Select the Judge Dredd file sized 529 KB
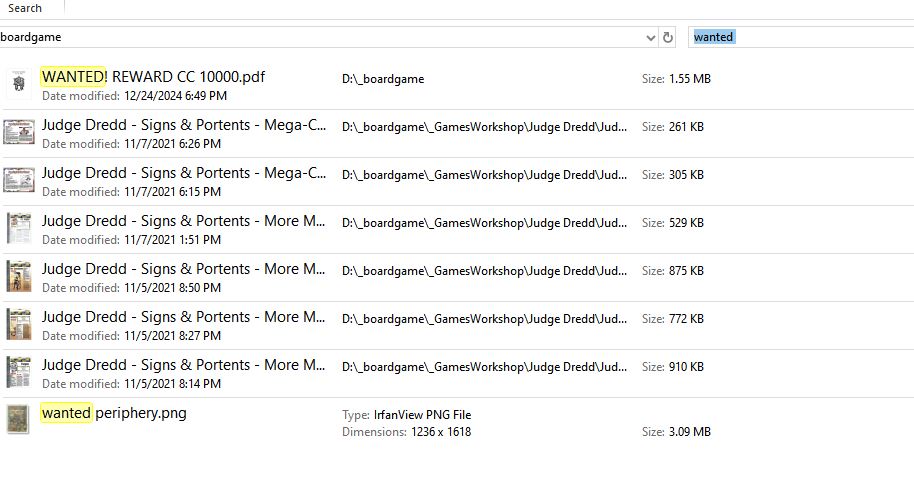The image size is (914, 500). tap(184, 221)
